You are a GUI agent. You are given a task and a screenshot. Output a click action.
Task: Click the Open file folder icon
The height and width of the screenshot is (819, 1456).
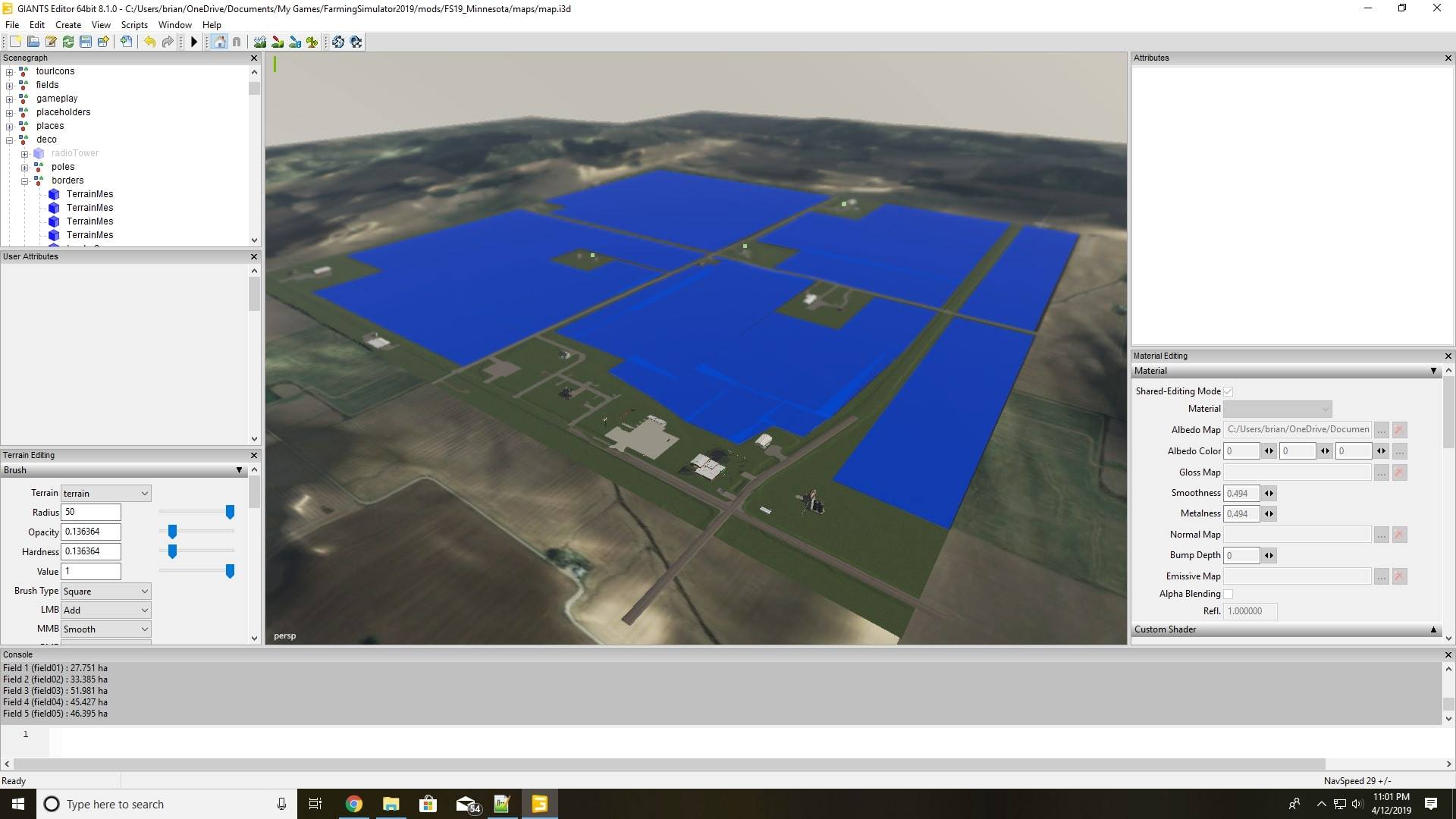(33, 42)
